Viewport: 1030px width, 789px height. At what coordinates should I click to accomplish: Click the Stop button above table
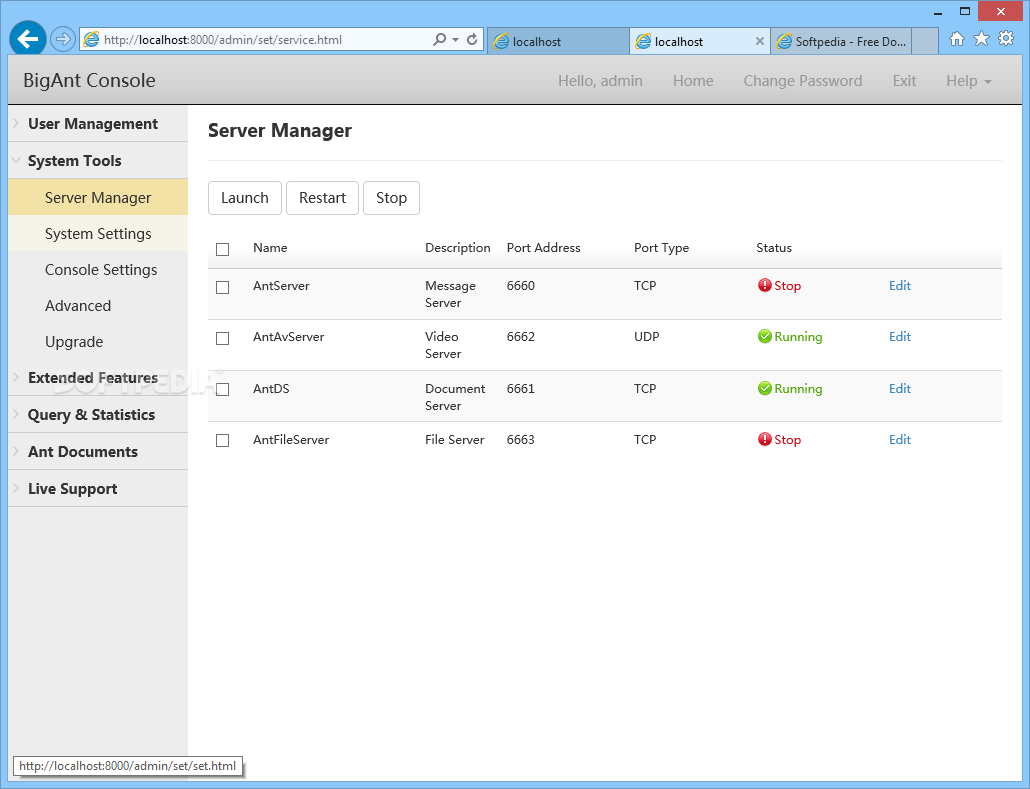click(x=392, y=198)
